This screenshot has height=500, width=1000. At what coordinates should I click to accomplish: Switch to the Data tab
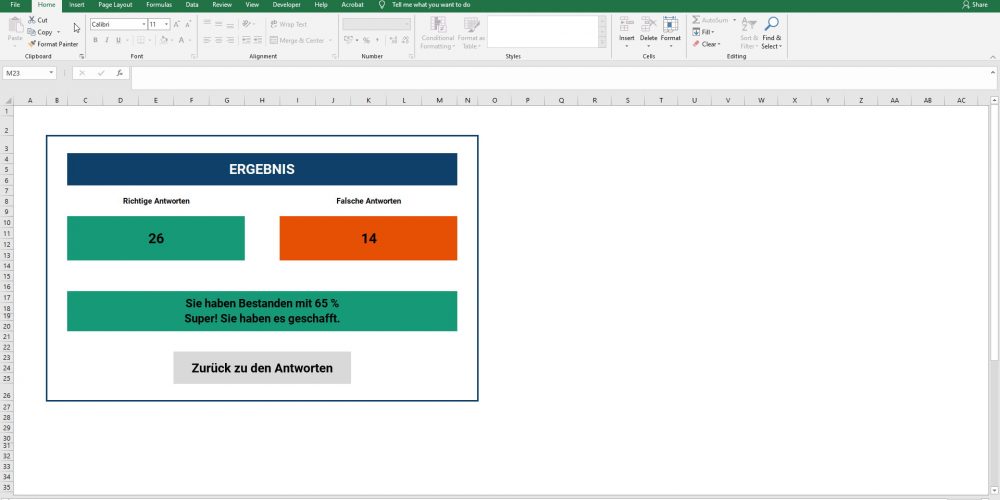192,4
